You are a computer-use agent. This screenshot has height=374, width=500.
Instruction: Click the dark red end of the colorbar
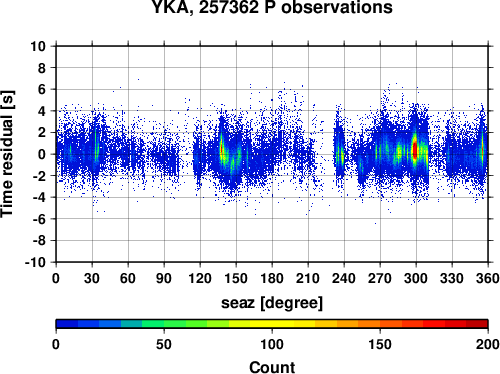[x=477, y=324]
